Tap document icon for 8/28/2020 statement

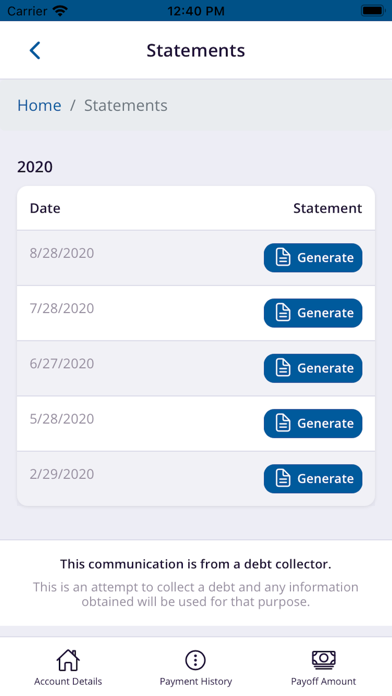tap(283, 257)
